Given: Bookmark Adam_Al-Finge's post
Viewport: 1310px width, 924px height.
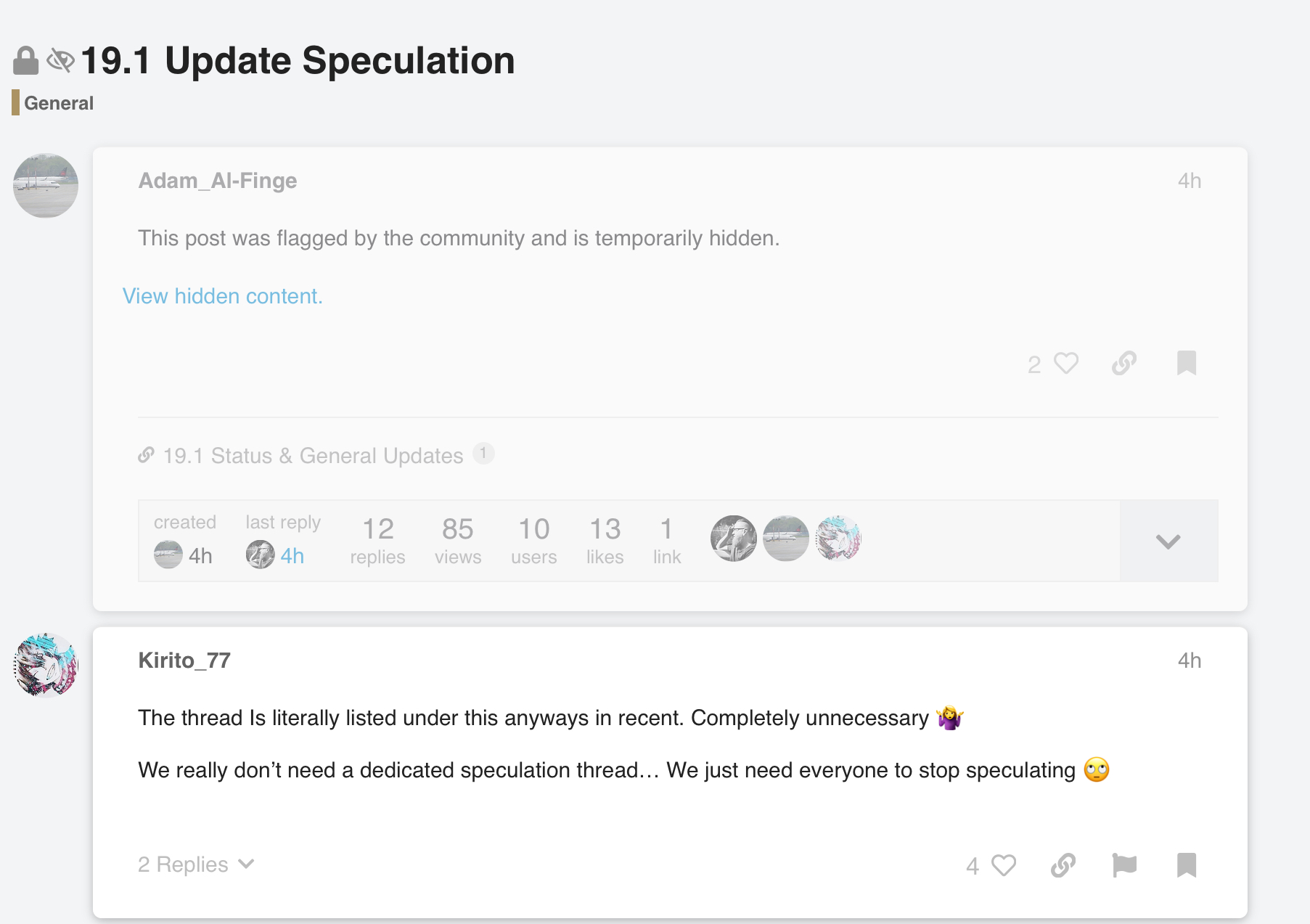Looking at the screenshot, I should click(x=1186, y=363).
